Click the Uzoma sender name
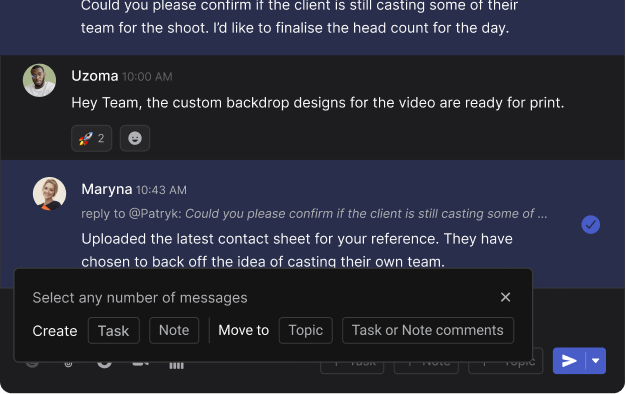The width and height of the screenshot is (626, 394). click(x=95, y=76)
